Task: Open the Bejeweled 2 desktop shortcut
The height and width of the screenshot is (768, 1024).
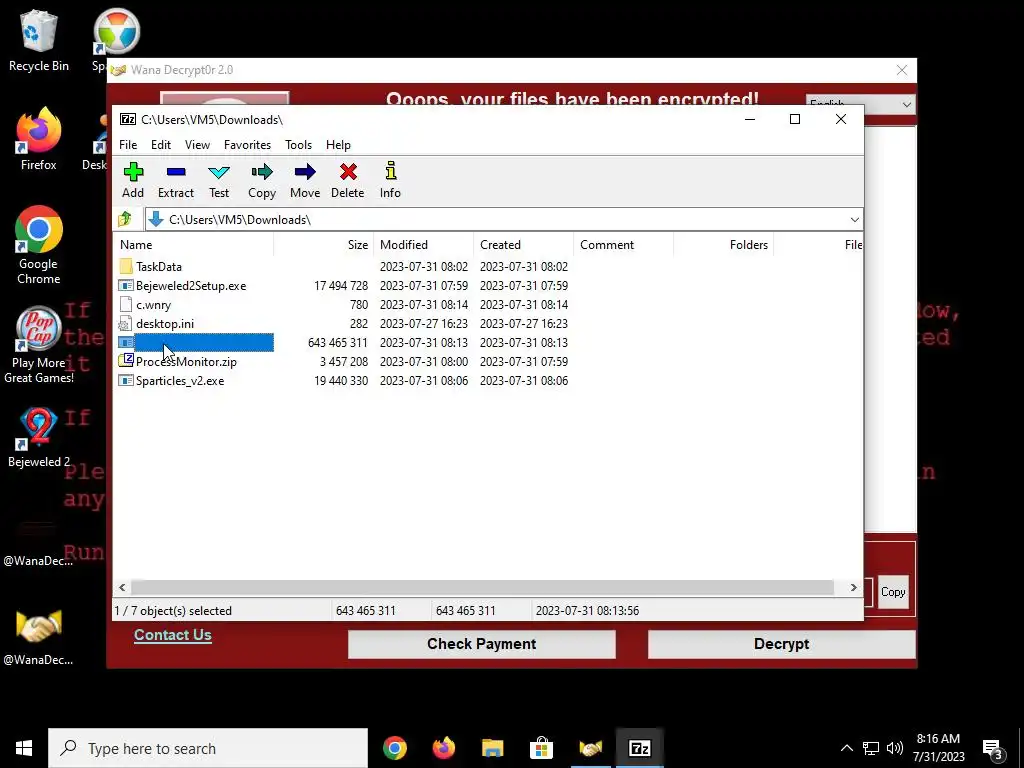Action: point(39,438)
